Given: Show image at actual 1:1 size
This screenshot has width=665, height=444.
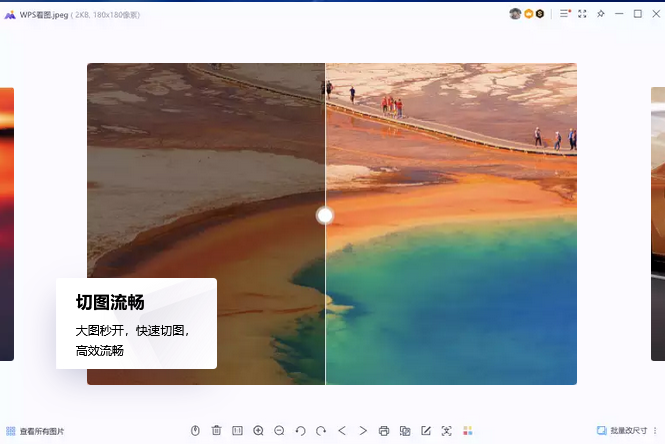Looking at the screenshot, I should pyautogui.click(x=238, y=431).
